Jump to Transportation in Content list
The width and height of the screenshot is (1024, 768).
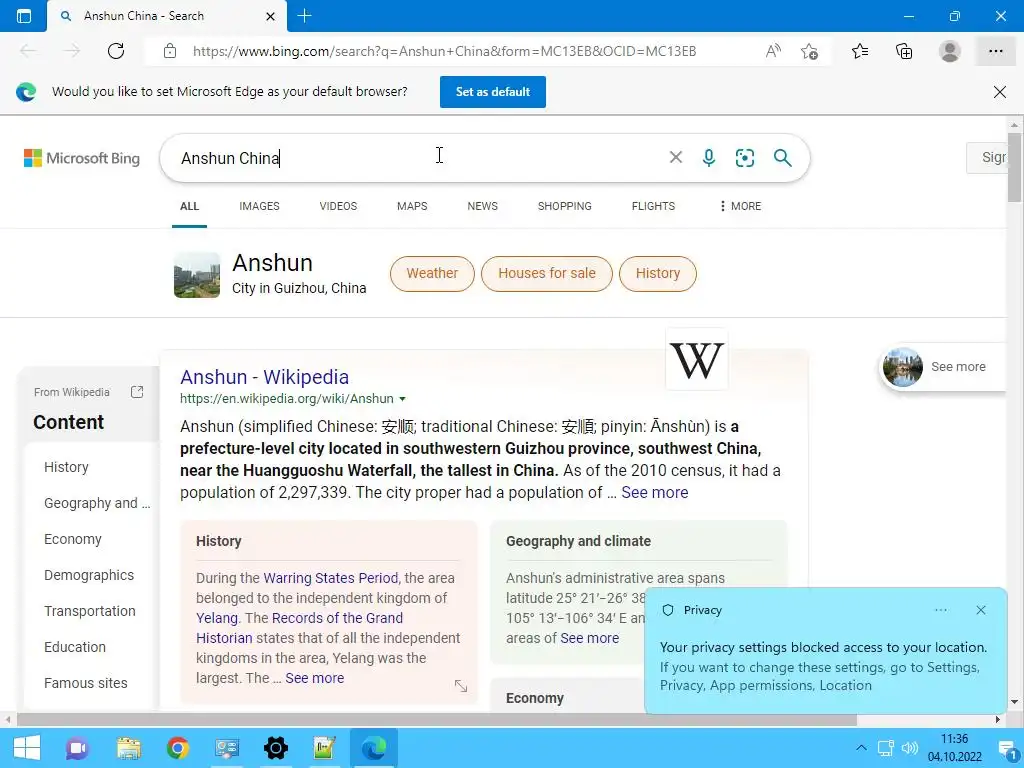(90, 611)
